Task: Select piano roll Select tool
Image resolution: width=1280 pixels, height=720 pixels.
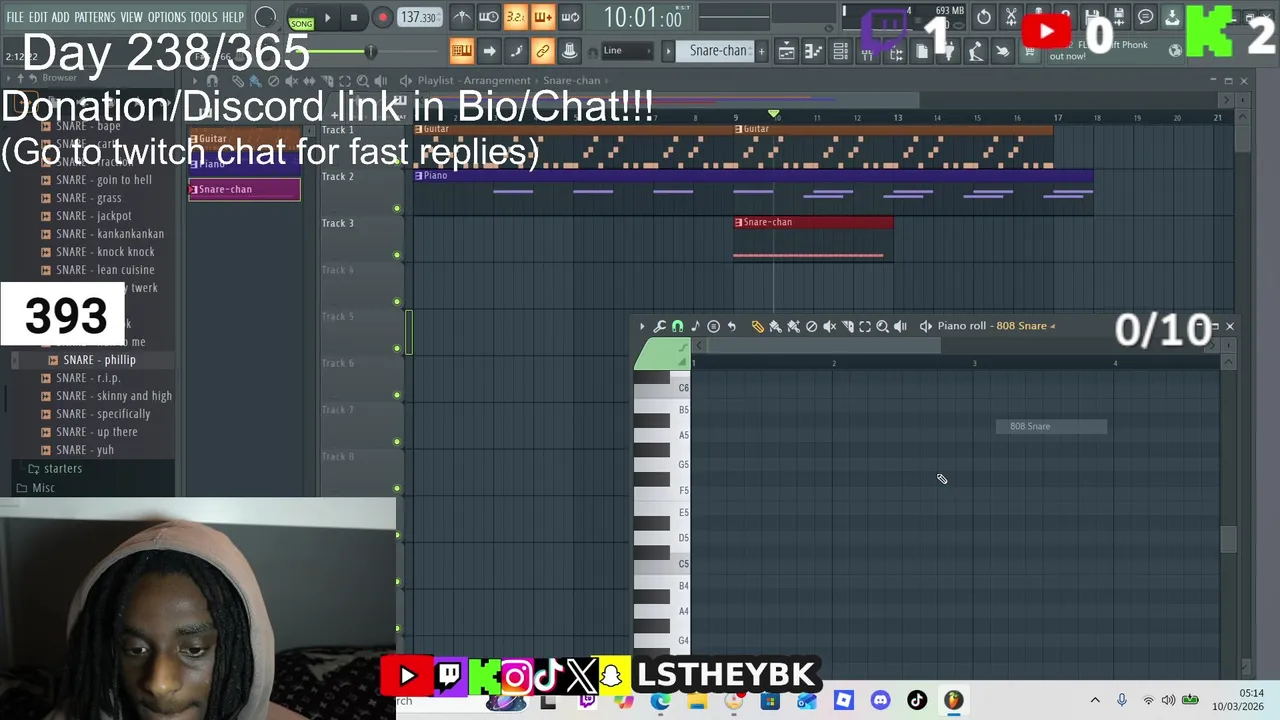Action: 865,326
